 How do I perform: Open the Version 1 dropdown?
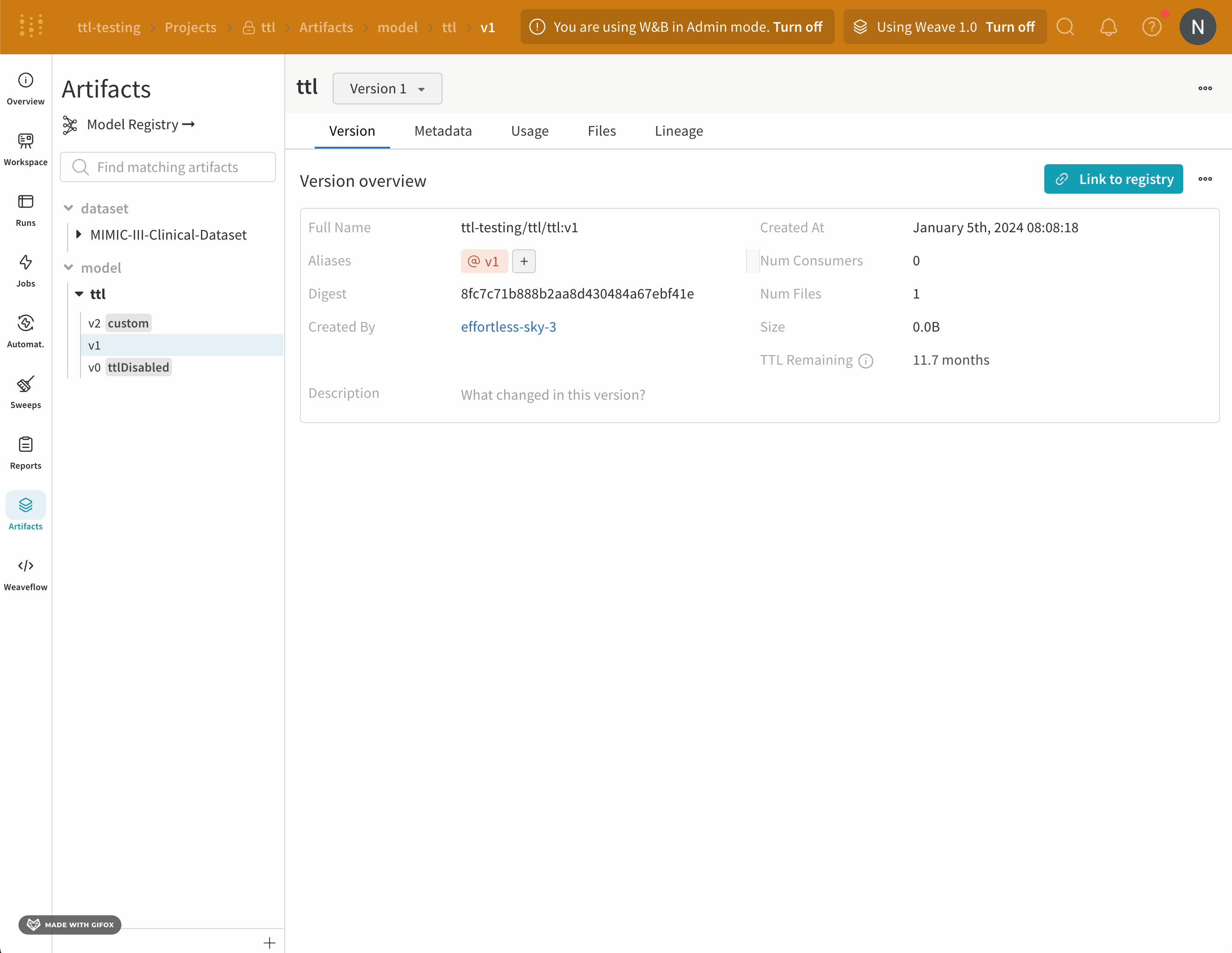pos(387,88)
